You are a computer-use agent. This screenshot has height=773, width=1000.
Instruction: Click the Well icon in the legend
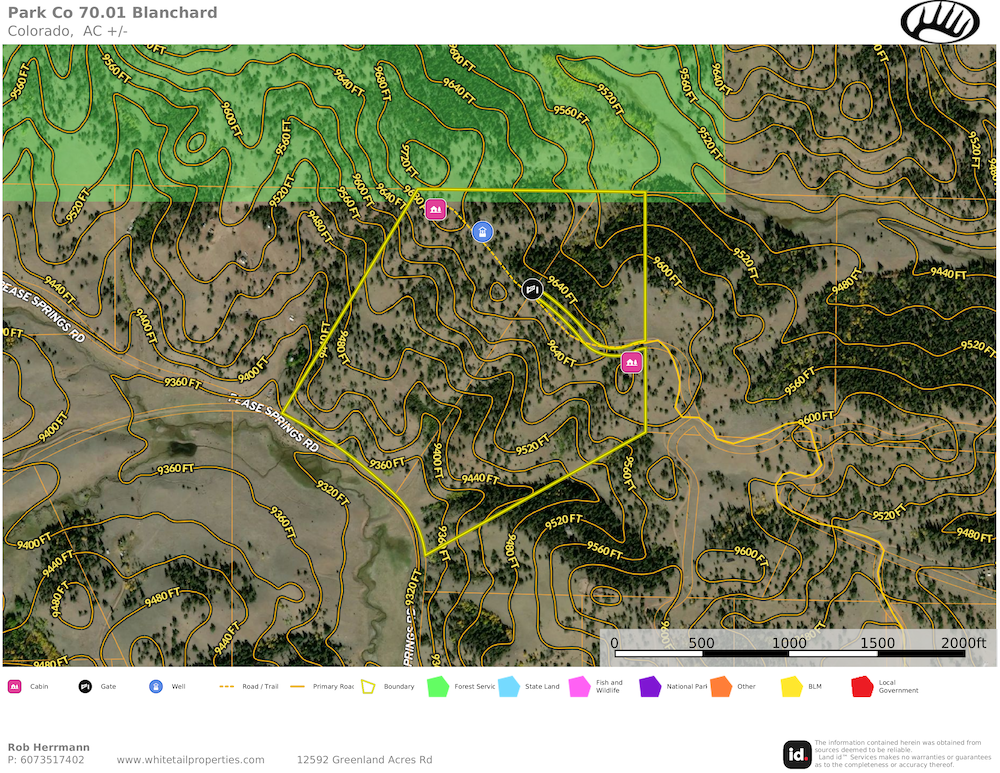coord(156,687)
